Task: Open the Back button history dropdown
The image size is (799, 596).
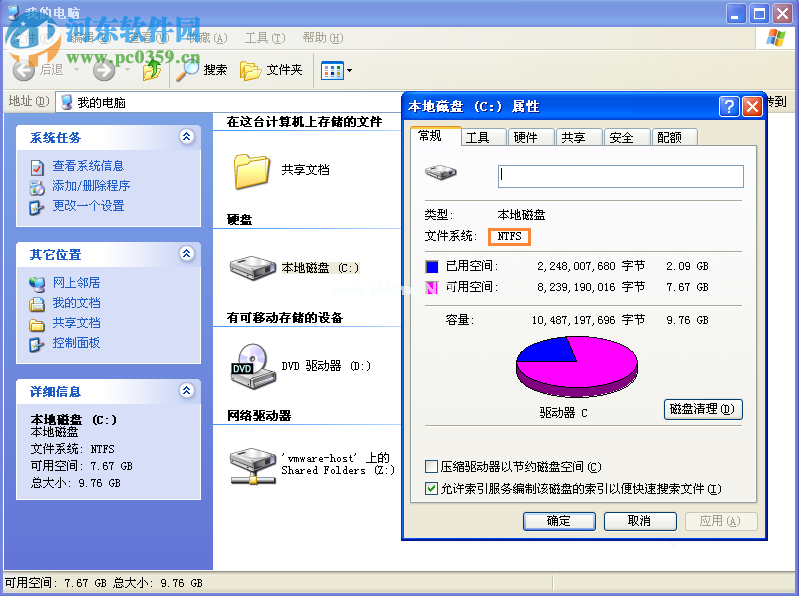Action: click(76, 70)
